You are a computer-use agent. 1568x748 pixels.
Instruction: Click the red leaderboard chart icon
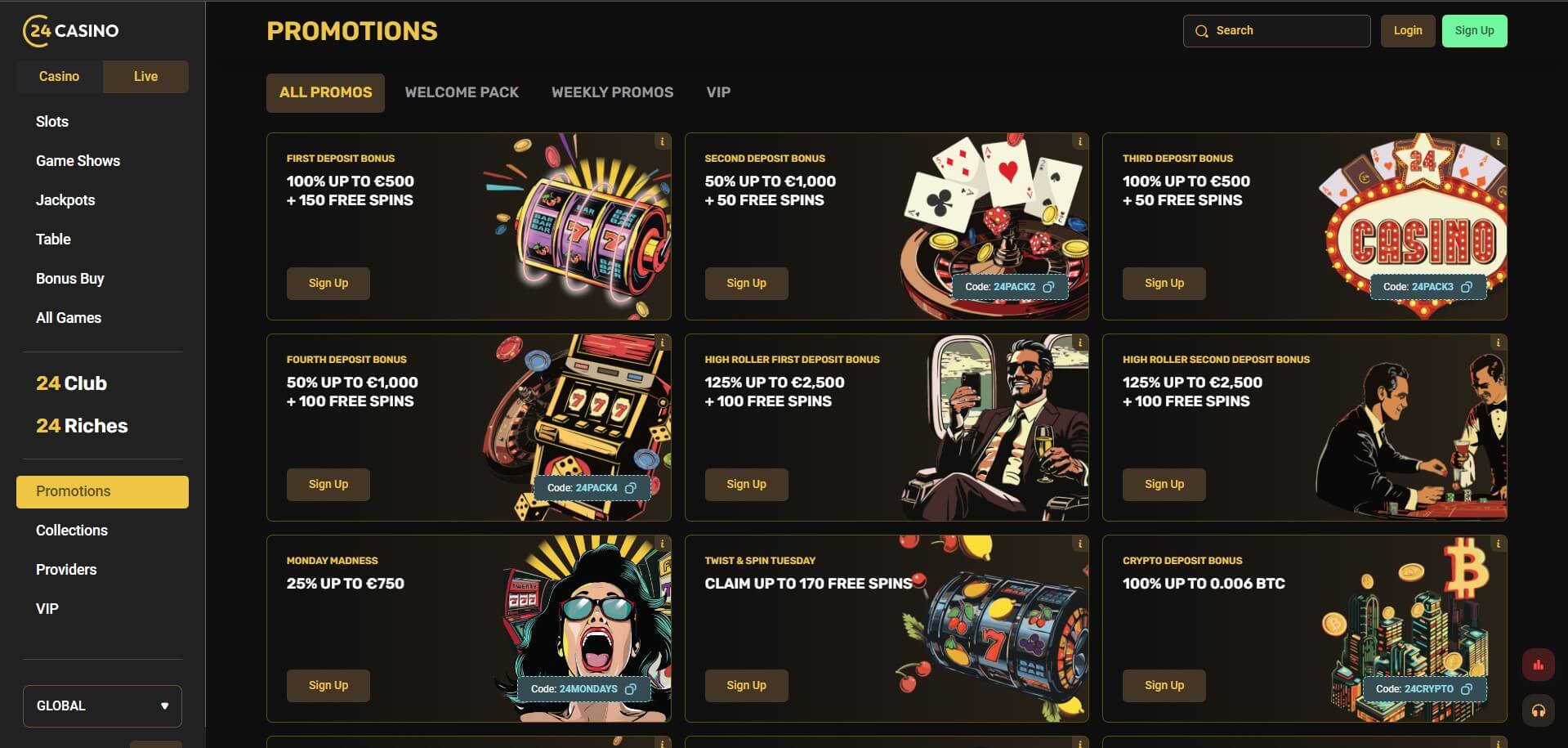[1538, 665]
